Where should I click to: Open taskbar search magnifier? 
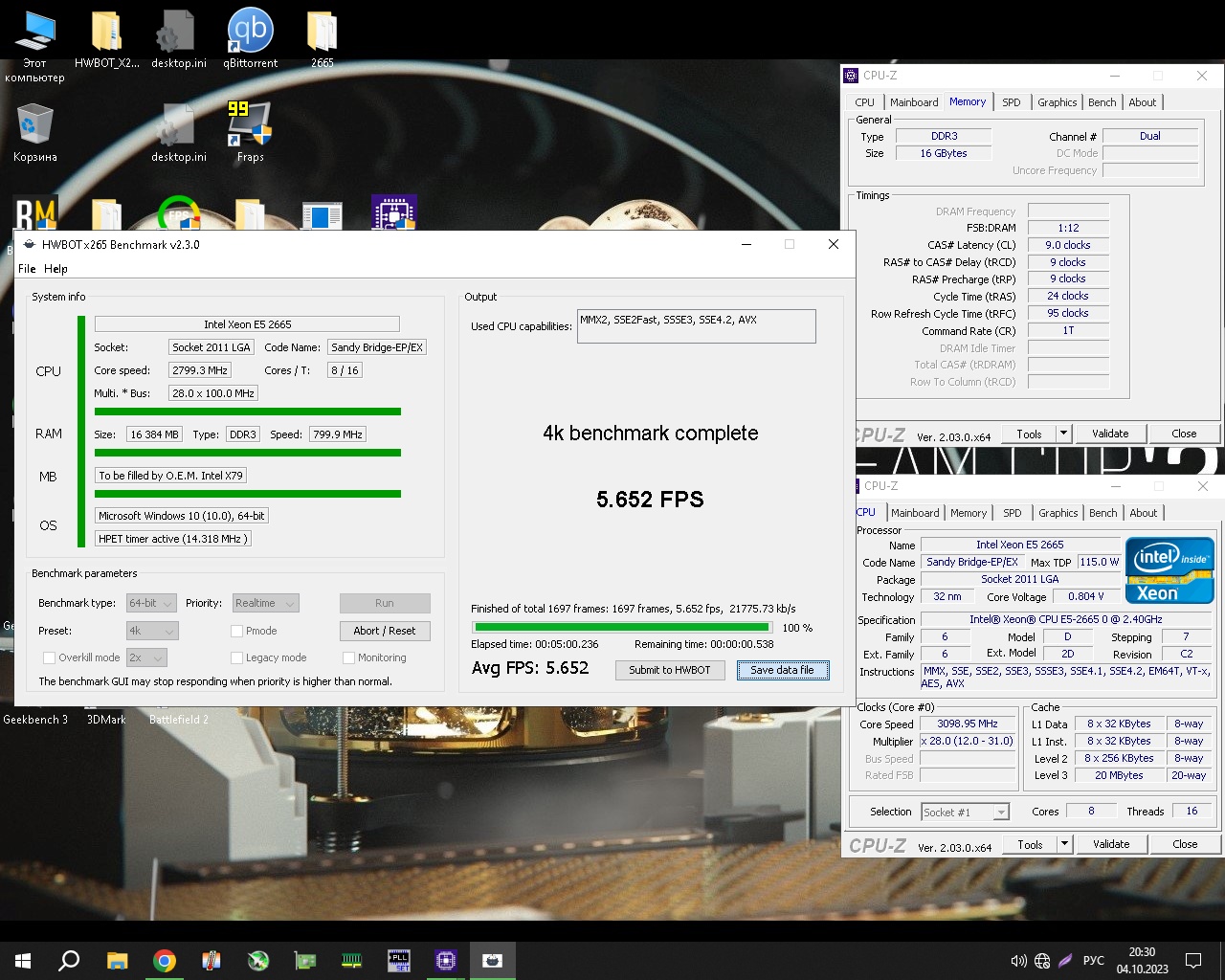click(69, 961)
